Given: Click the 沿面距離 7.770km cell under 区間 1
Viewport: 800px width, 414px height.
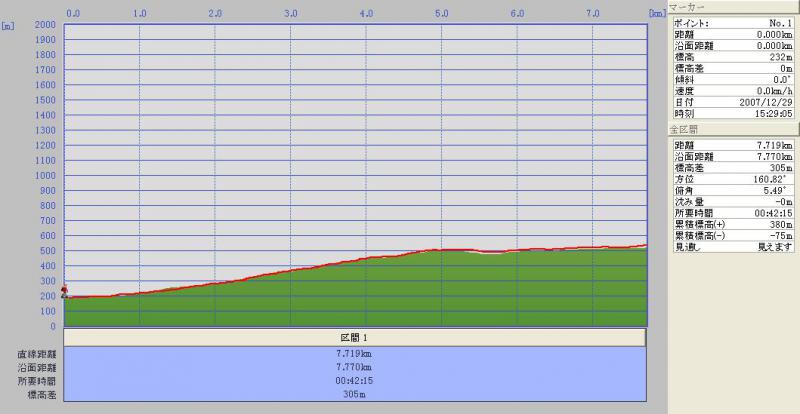Looking at the screenshot, I should coord(355,367).
